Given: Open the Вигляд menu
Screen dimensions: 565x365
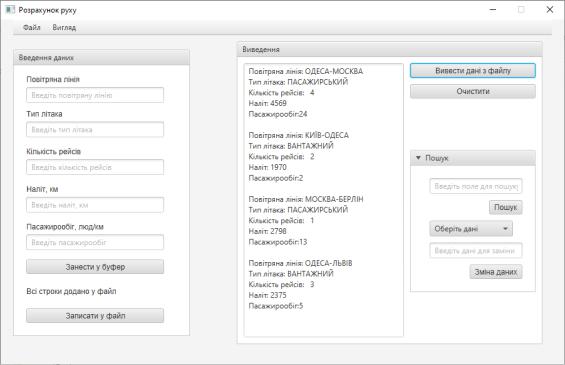Looking at the screenshot, I should [x=64, y=27].
